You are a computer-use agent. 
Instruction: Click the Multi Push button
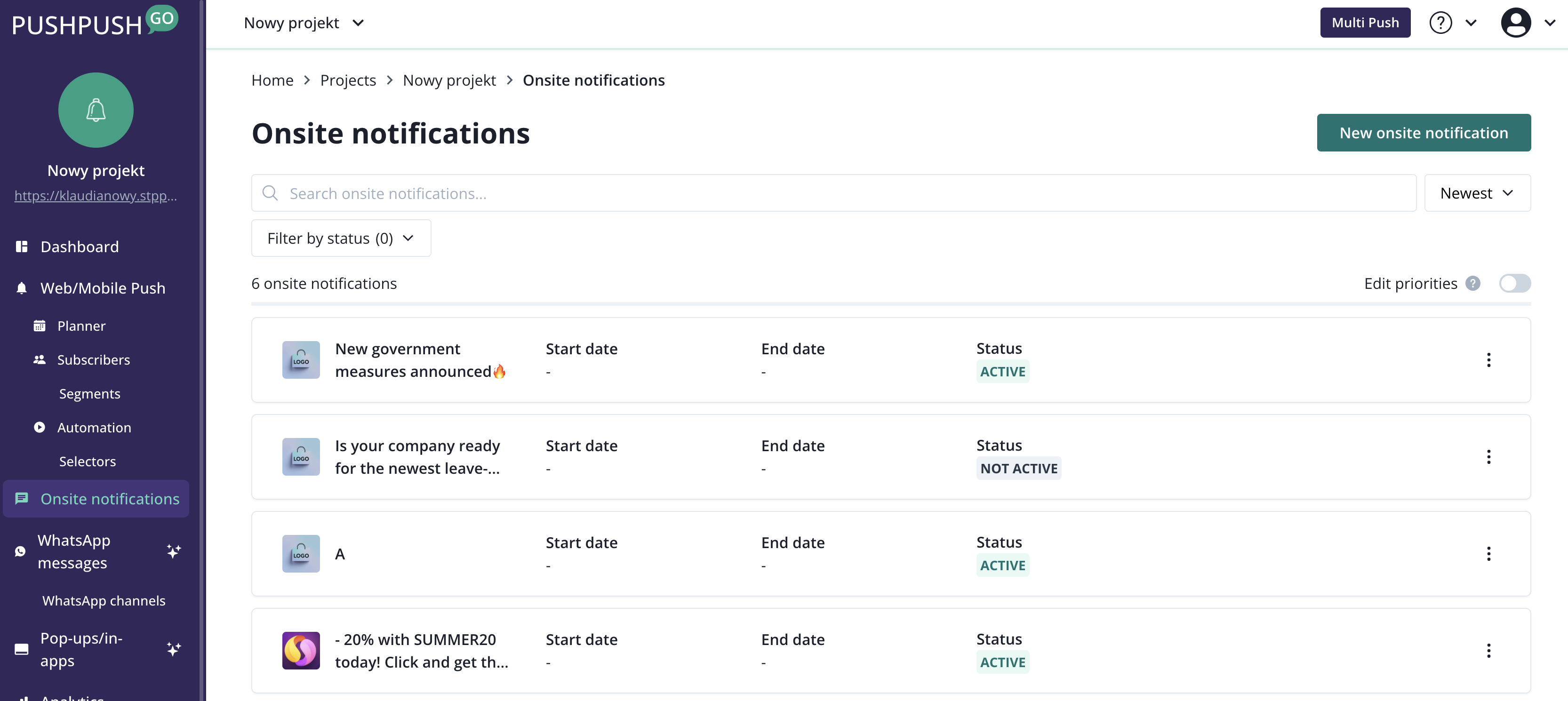1365,23
